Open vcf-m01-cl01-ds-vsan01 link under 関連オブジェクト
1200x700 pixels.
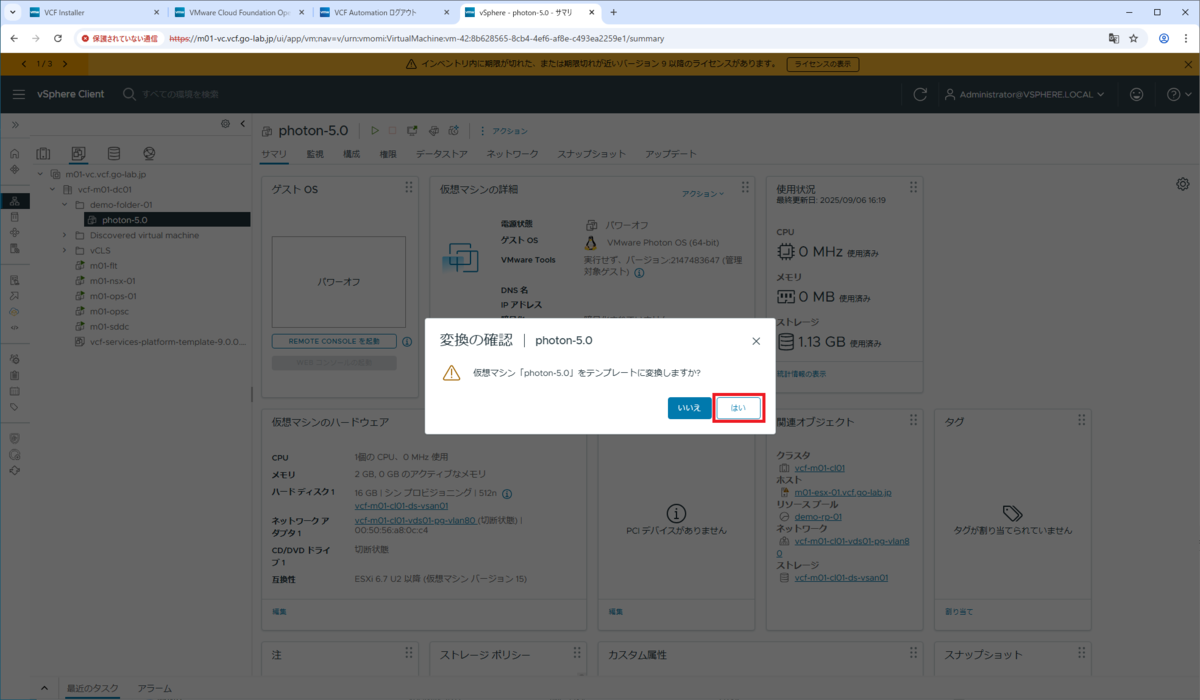click(841, 577)
